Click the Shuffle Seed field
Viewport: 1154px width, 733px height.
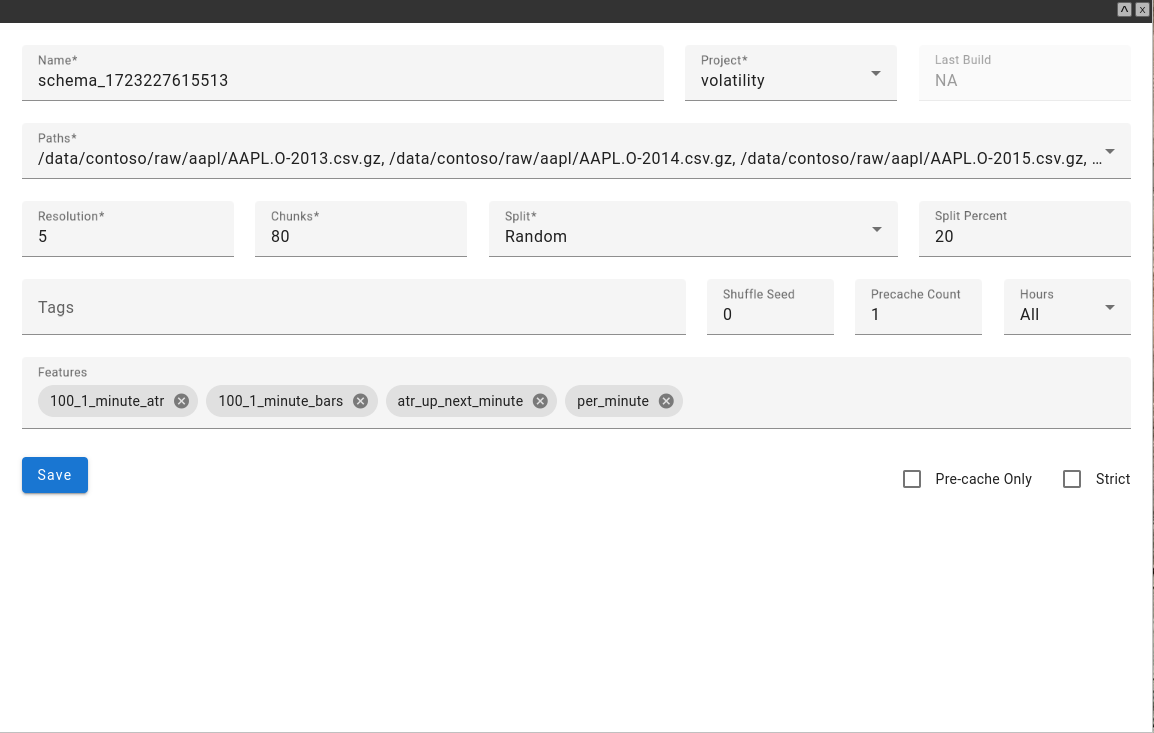click(x=770, y=314)
